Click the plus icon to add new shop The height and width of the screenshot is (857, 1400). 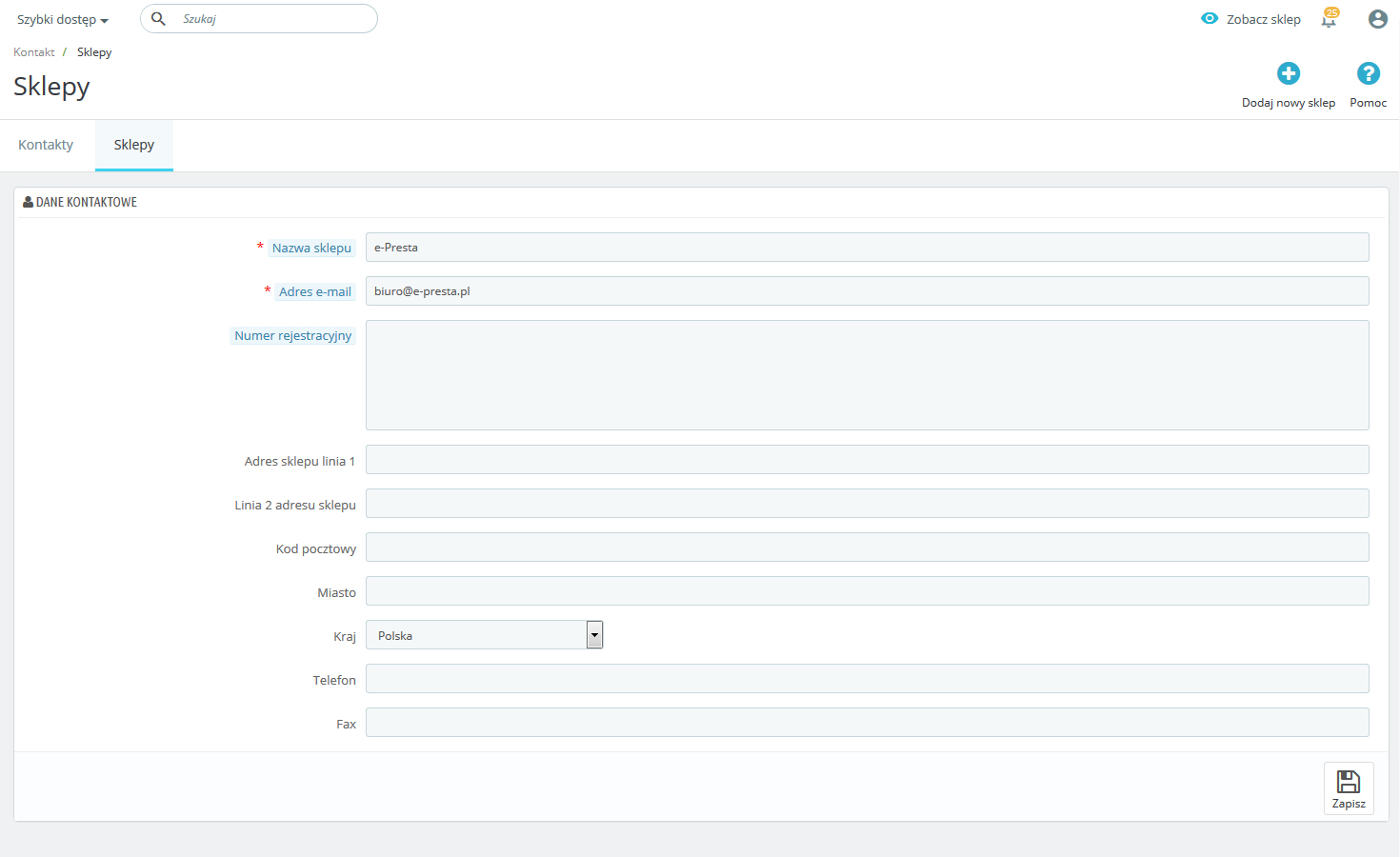pyautogui.click(x=1288, y=73)
